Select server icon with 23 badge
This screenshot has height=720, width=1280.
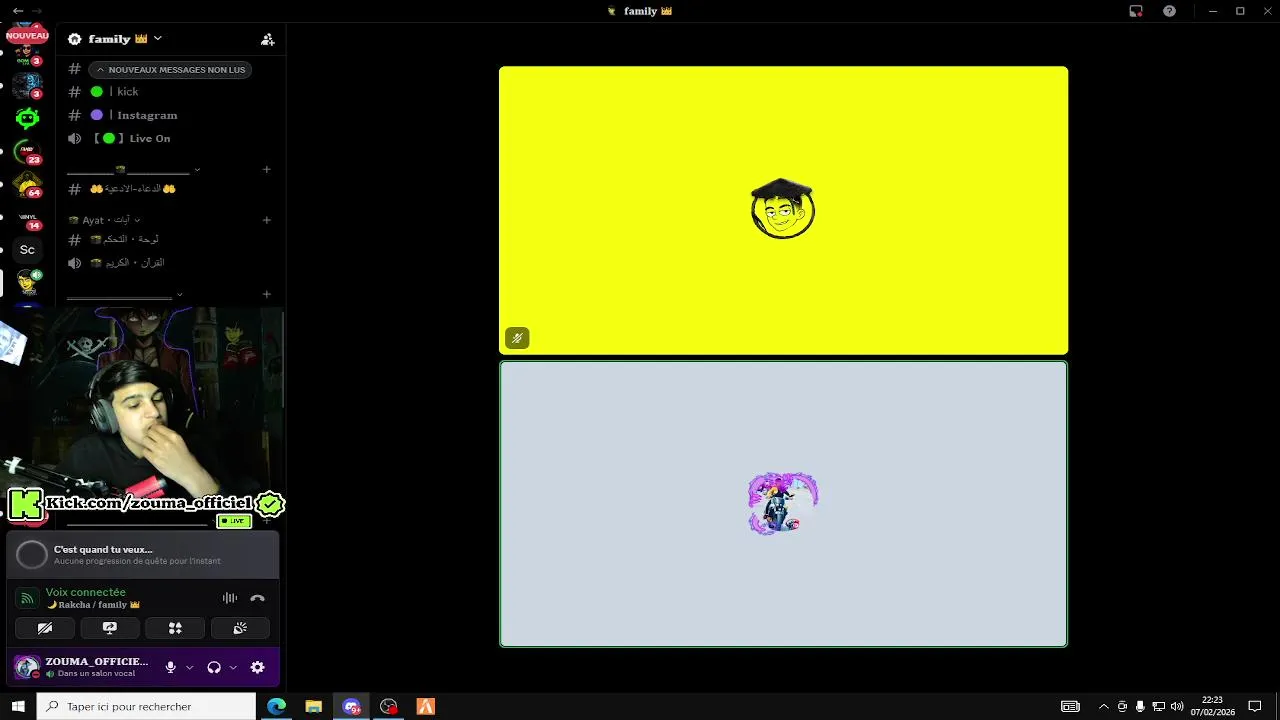(27, 153)
